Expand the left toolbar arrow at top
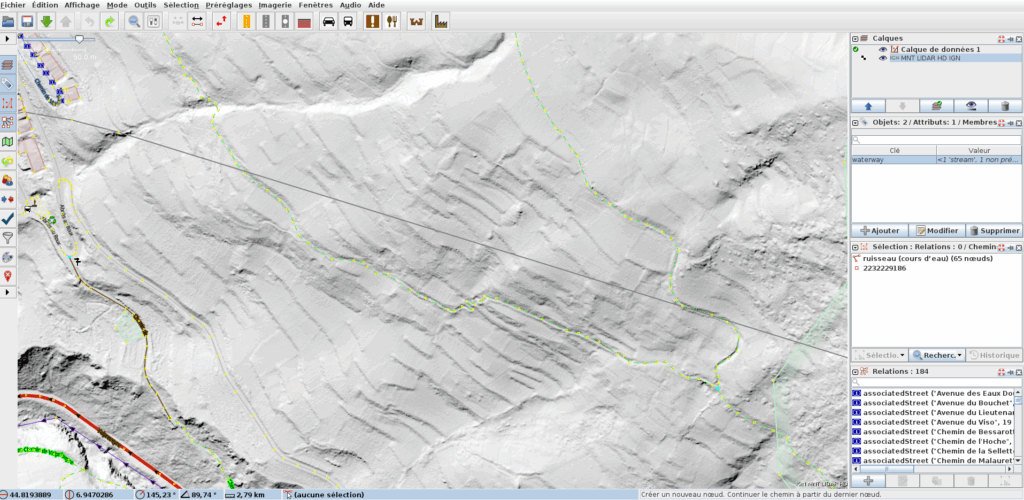1024x500 pixels. pyautogui.click(x=7, y=38)
